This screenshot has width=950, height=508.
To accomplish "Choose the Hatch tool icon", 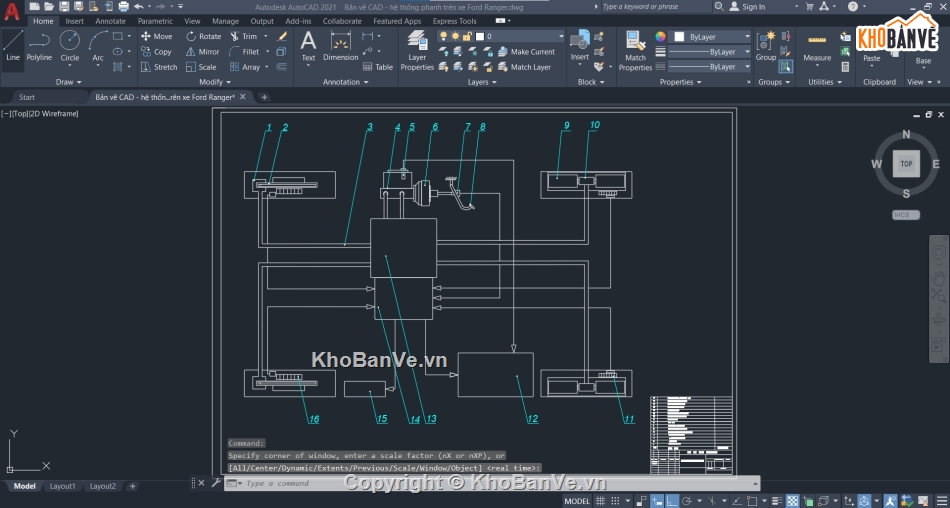I will click(118, 67).
